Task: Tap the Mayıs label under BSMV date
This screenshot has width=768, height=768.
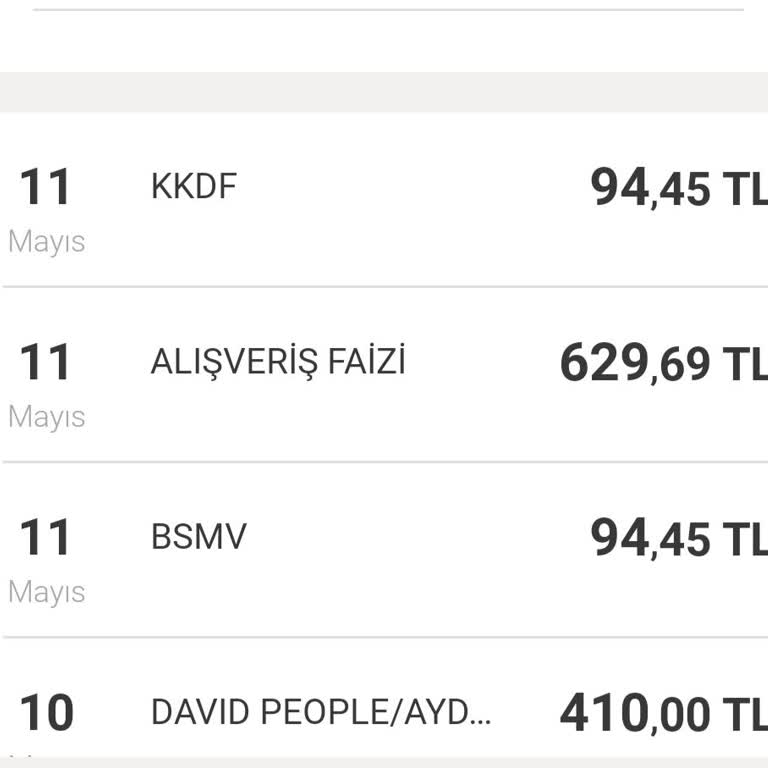Action: 46,592
